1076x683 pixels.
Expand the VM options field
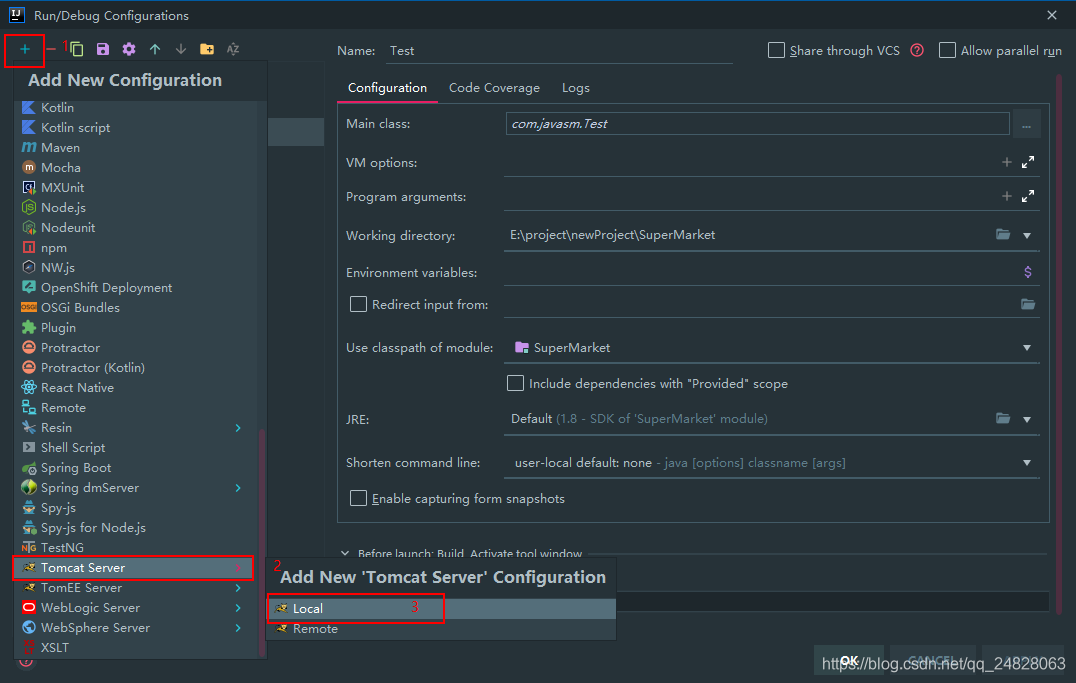(1028, 163)
